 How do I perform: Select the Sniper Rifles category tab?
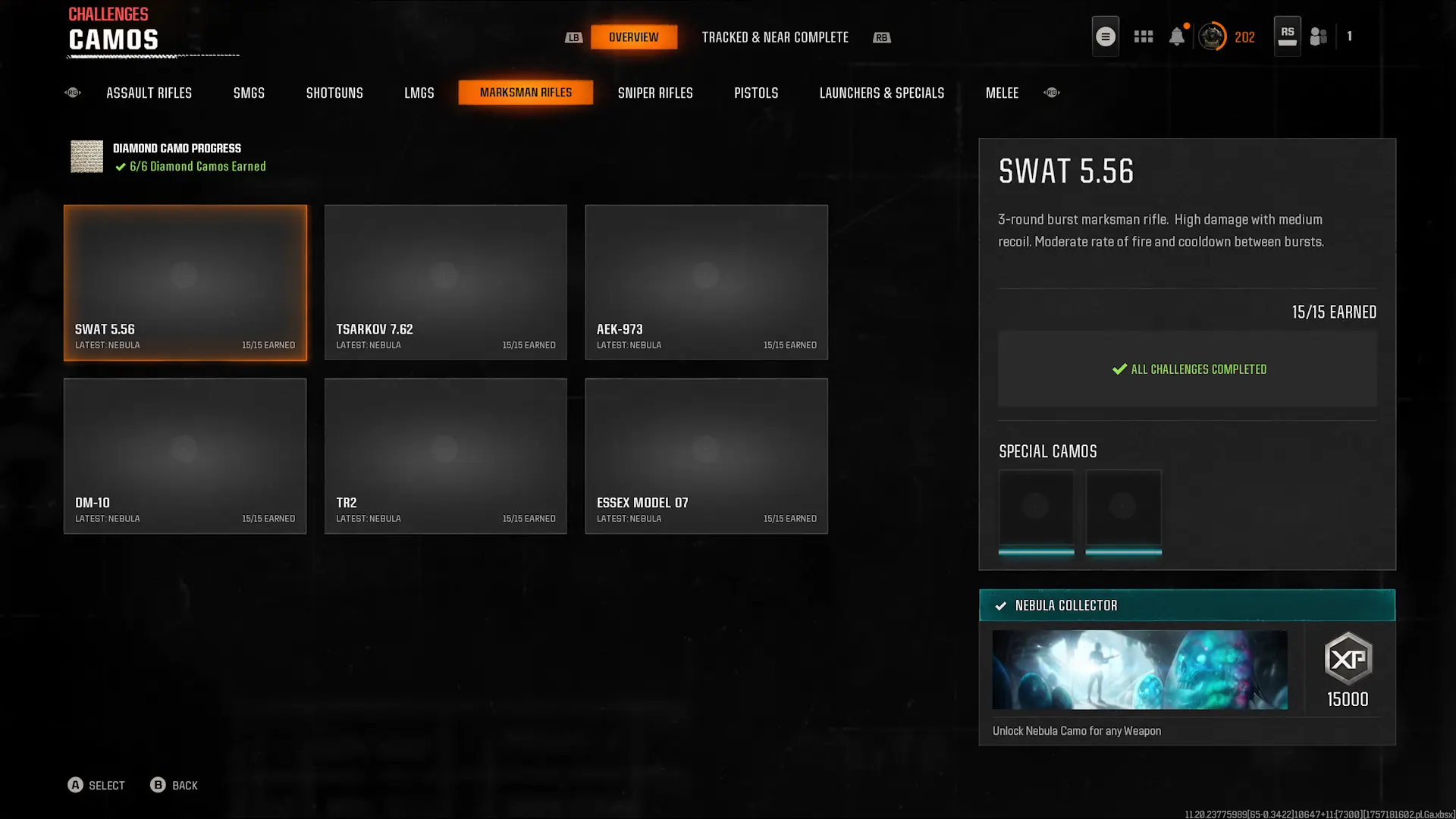coord(655,93)
